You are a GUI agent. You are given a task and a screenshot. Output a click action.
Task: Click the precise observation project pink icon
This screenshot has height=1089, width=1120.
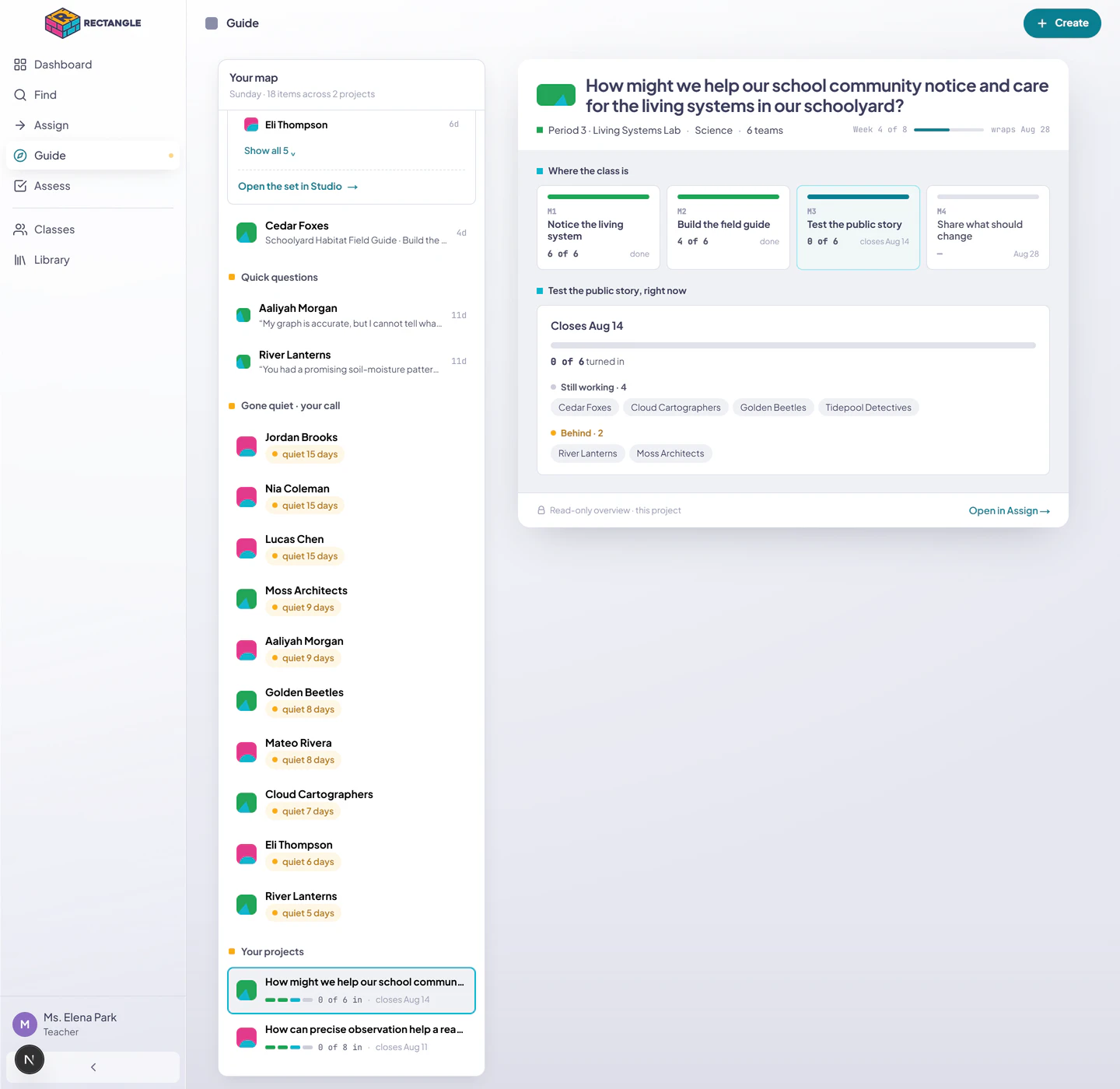coord(247,1038)
